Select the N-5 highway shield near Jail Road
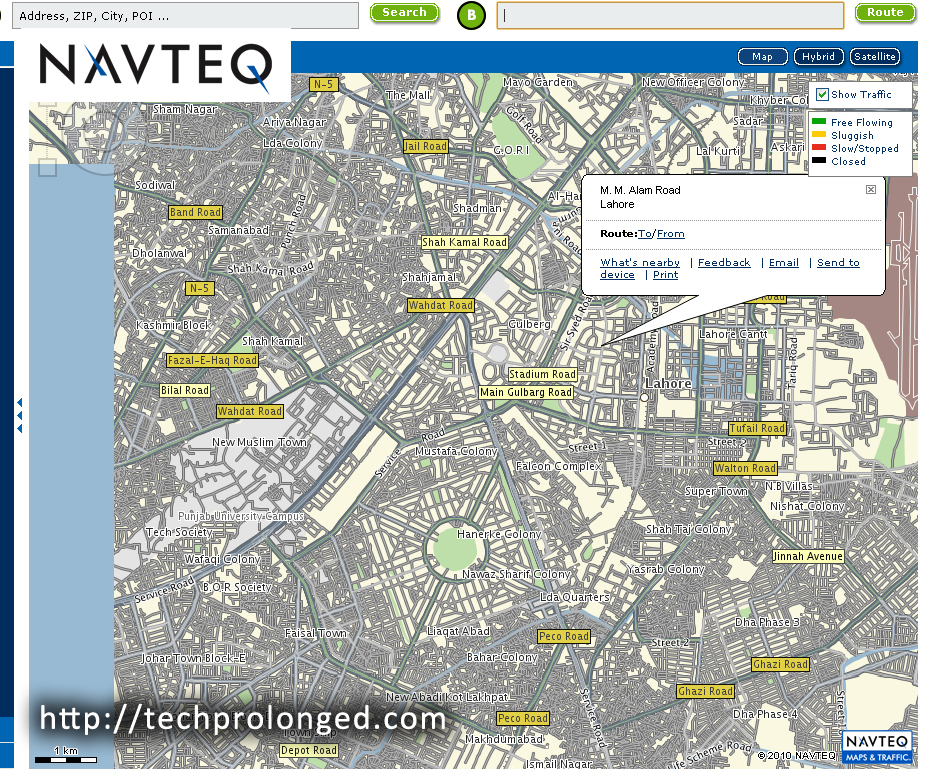Image resolution: width=929 pixels, height=777 pixels. [323, 84]
